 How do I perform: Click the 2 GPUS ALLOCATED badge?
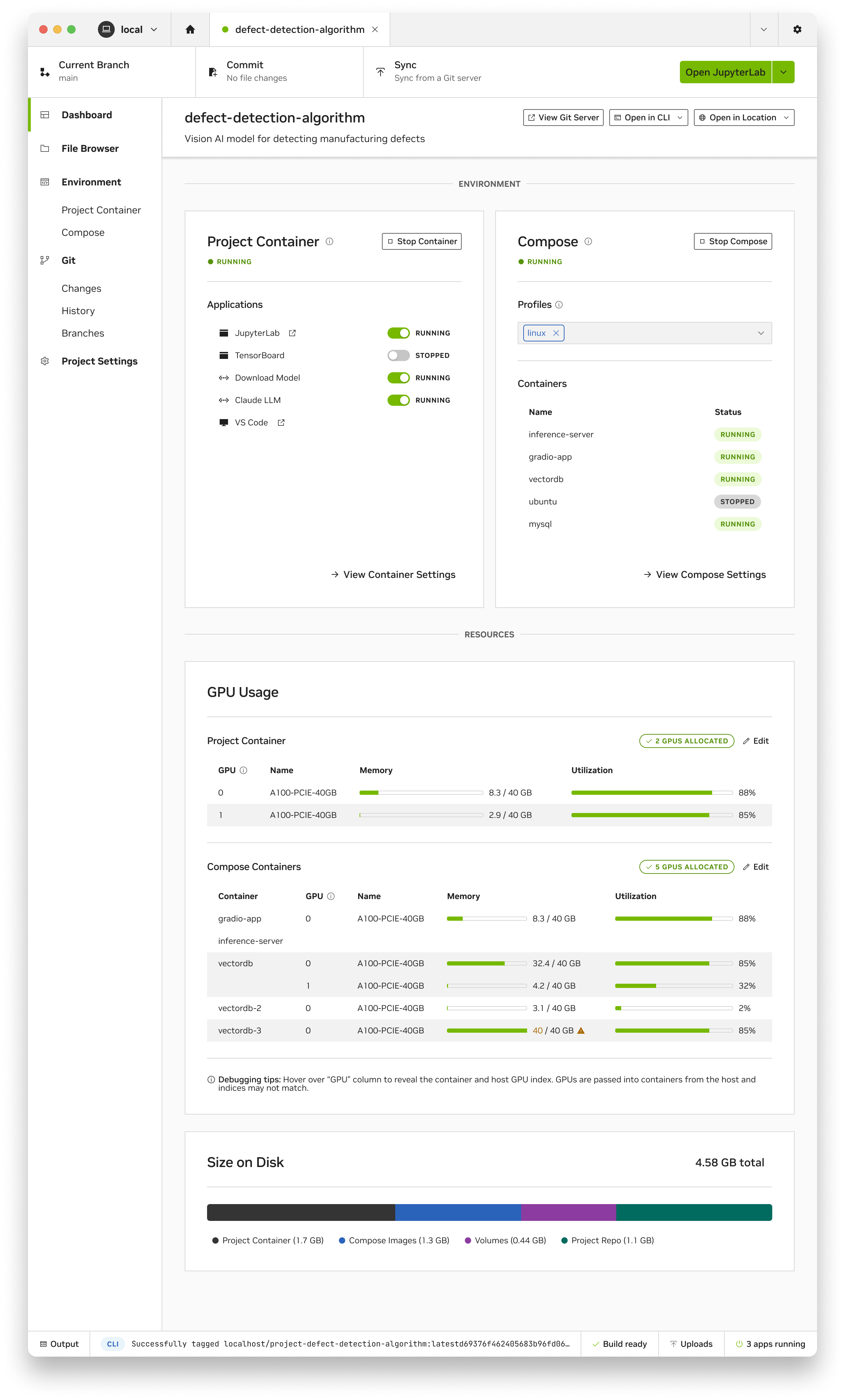click(x=687, y=741)
